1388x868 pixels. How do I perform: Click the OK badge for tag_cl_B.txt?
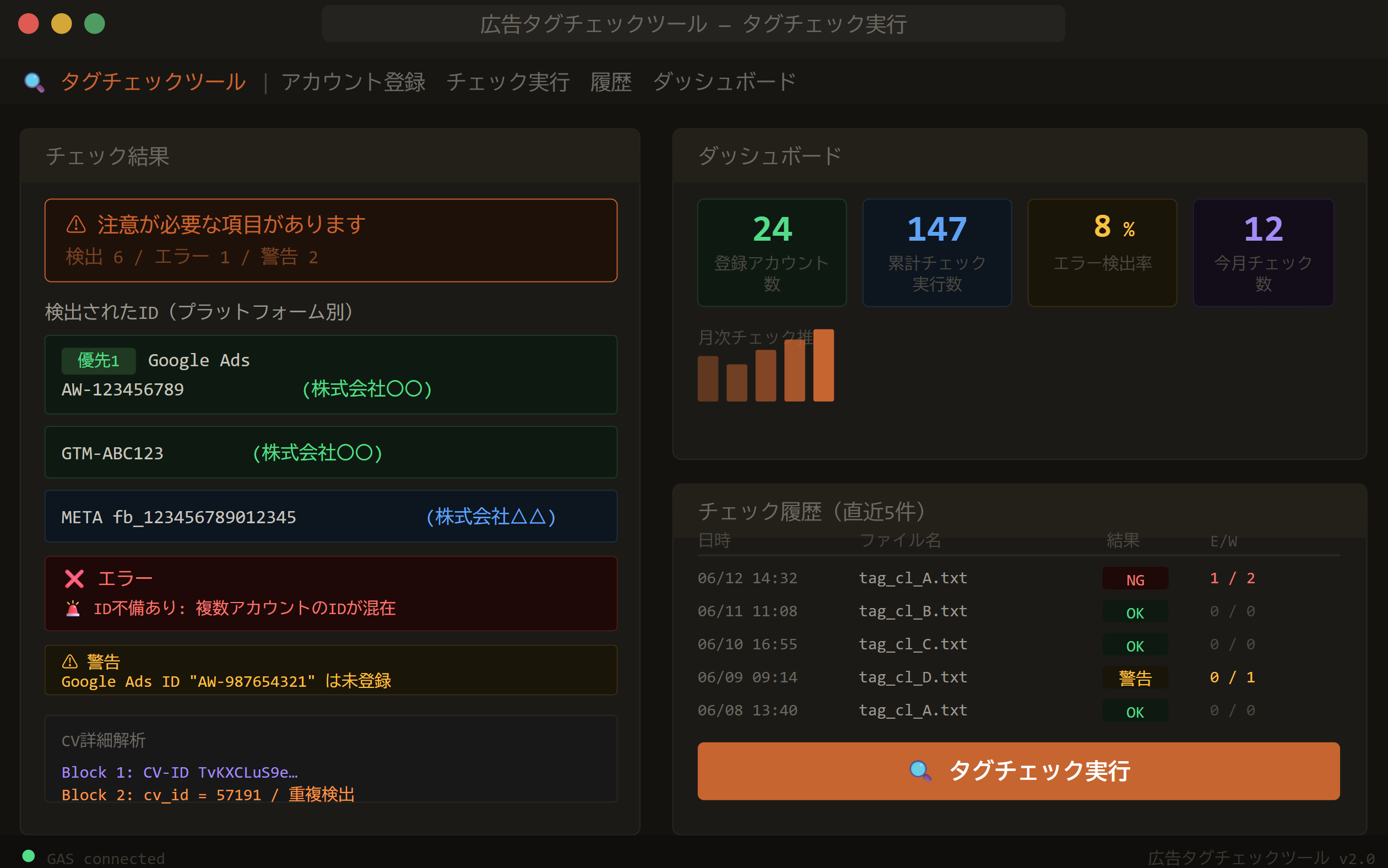1135,612
